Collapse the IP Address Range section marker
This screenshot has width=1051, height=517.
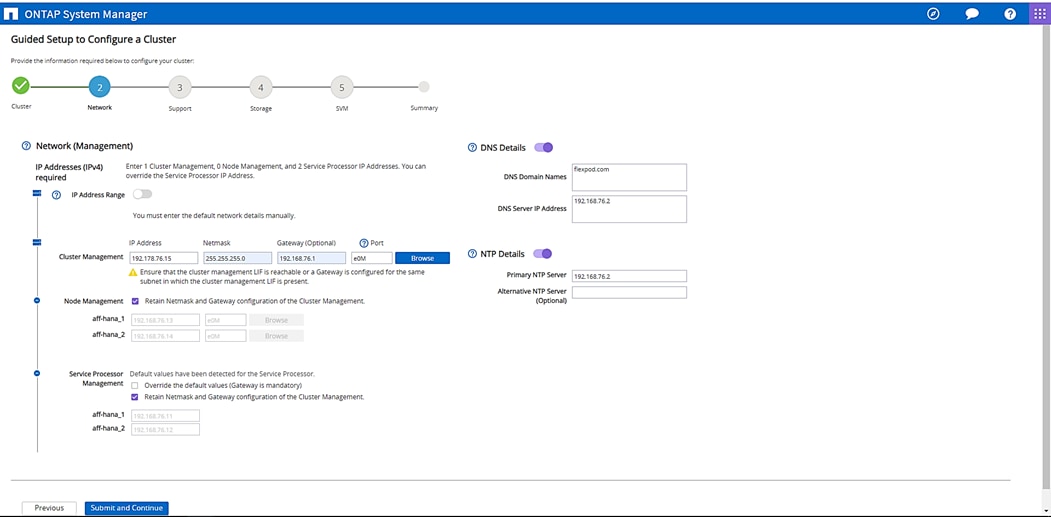click(37, 193)
